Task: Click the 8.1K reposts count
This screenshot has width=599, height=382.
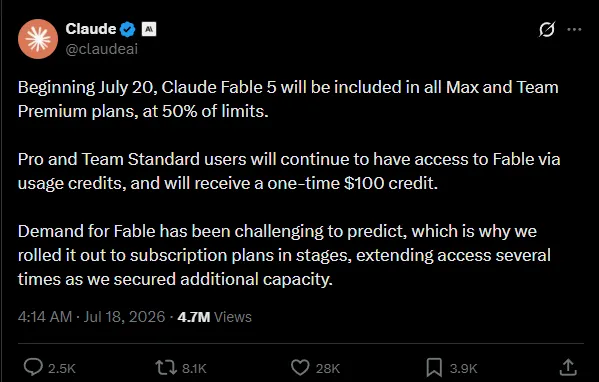Action: tap(194, 369)
